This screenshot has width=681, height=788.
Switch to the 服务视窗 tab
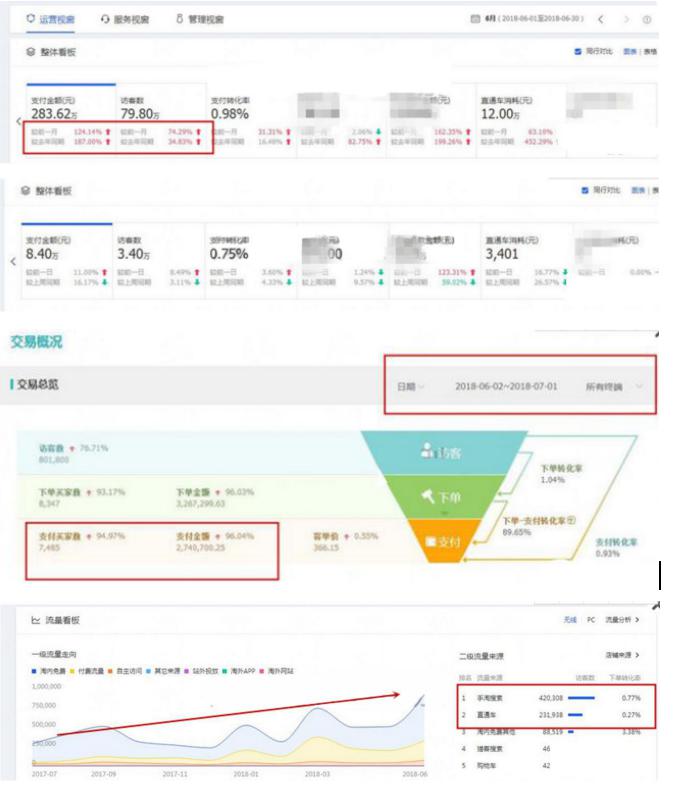(126, 19)
